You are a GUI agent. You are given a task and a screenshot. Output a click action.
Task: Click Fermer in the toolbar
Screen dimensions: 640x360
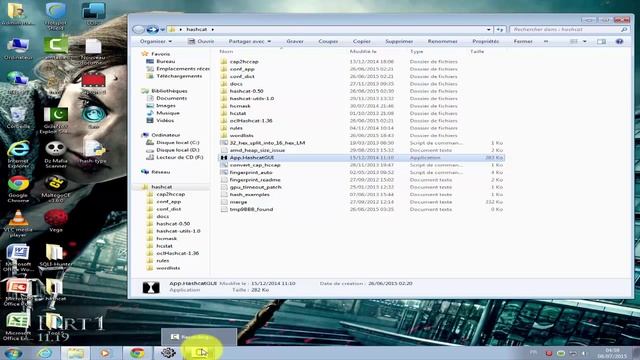pos(523,41)
